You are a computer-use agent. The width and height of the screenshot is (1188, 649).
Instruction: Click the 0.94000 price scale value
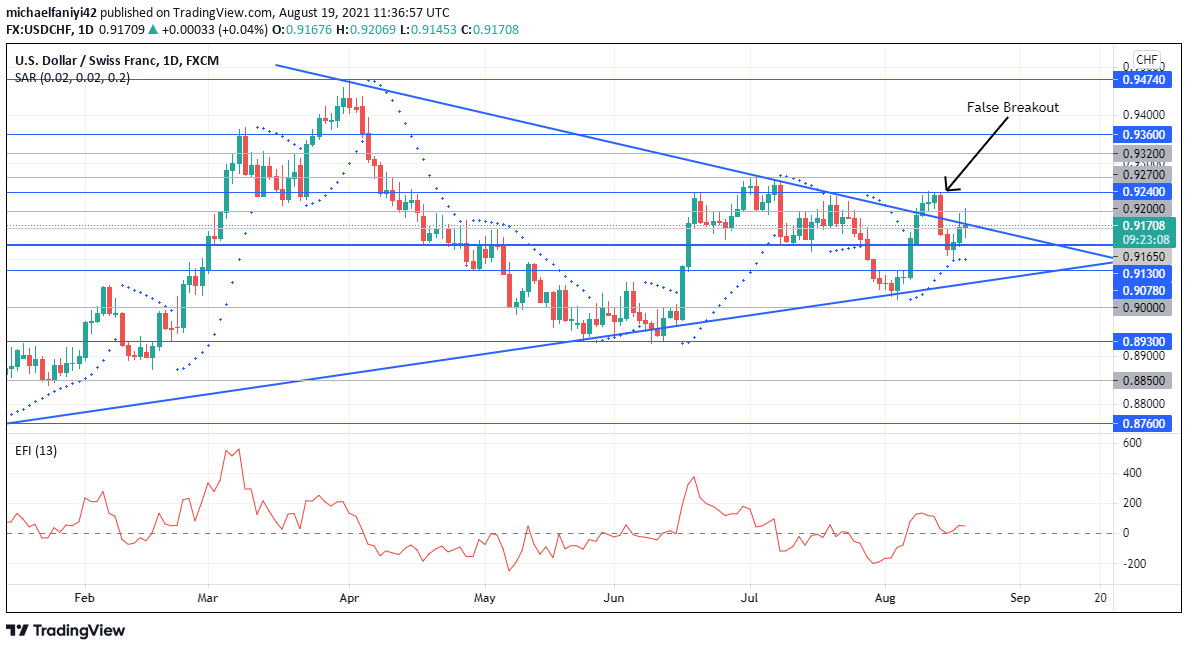(1143, 115)
